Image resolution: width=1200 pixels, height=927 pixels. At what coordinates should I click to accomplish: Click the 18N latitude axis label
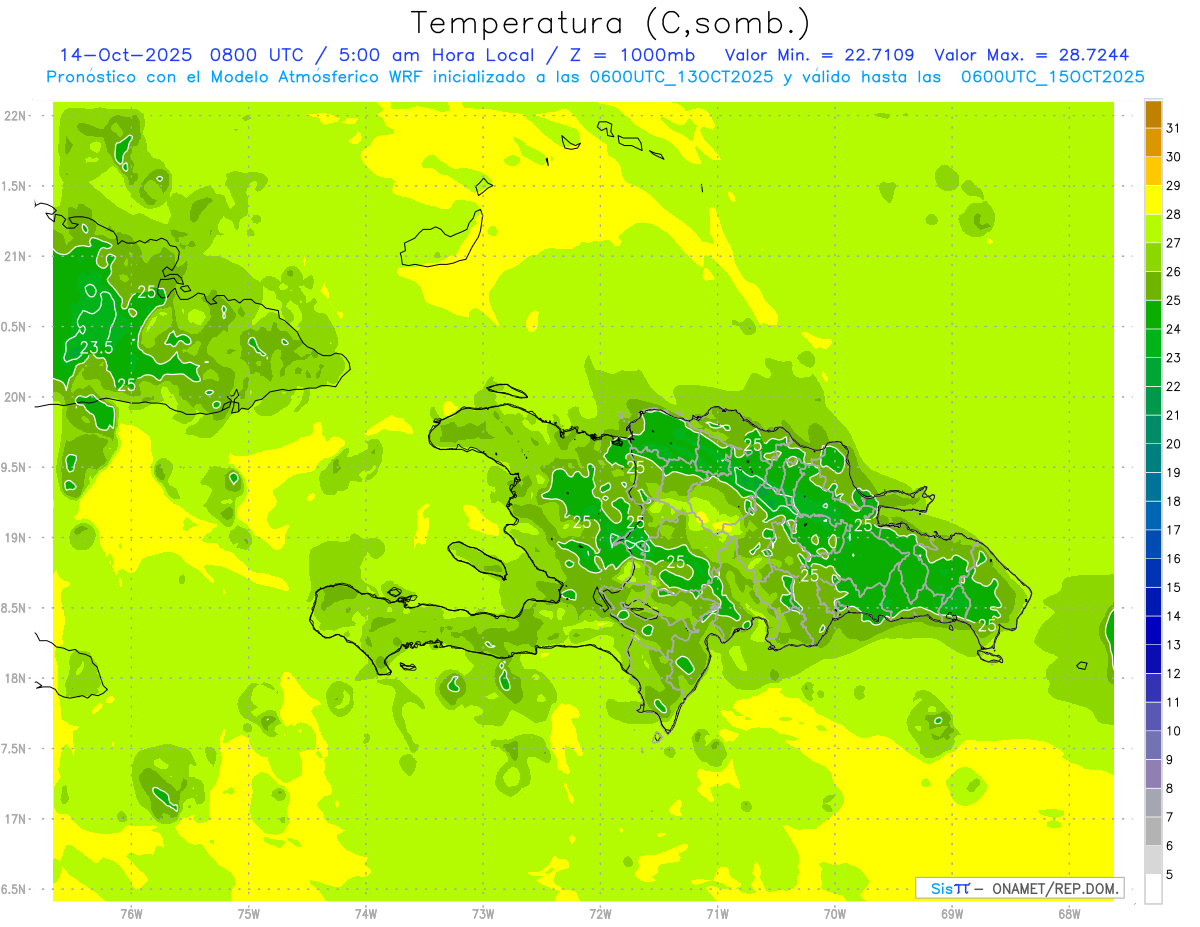pos(16,678)
